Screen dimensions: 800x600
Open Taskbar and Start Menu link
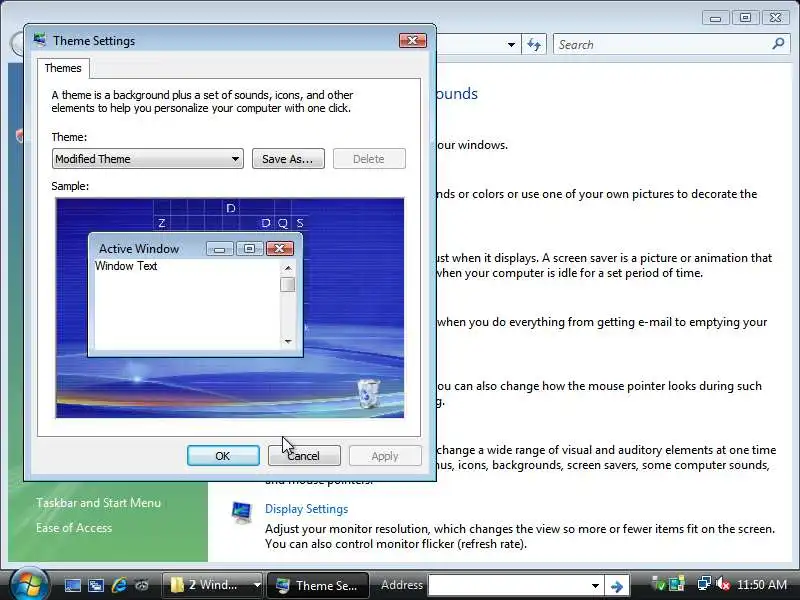(98, 503)
